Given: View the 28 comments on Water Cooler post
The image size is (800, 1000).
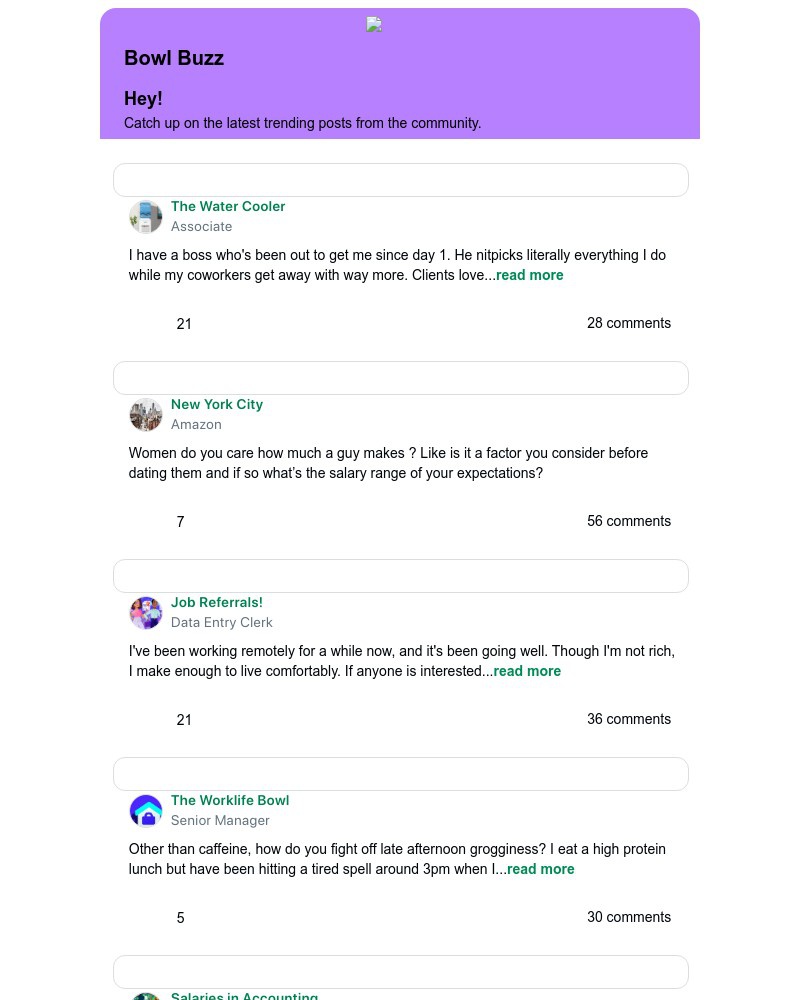Looking at the screenshot, I should (629, 324).
